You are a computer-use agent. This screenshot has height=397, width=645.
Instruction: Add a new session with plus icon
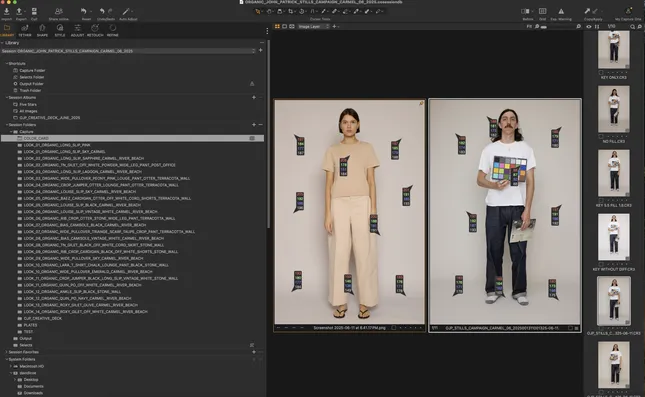260,50
